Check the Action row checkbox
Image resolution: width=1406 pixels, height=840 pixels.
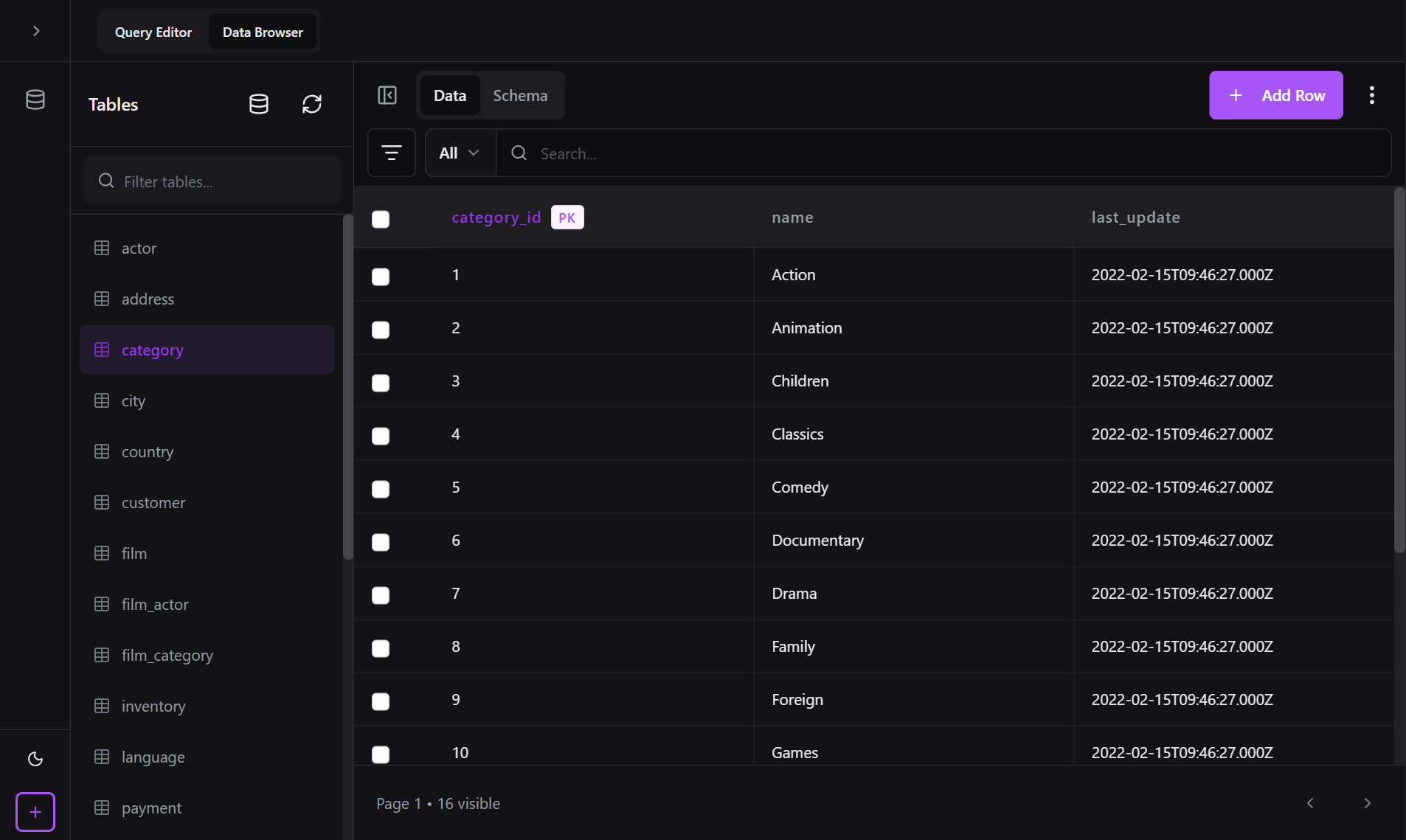(x=381, y=277)
